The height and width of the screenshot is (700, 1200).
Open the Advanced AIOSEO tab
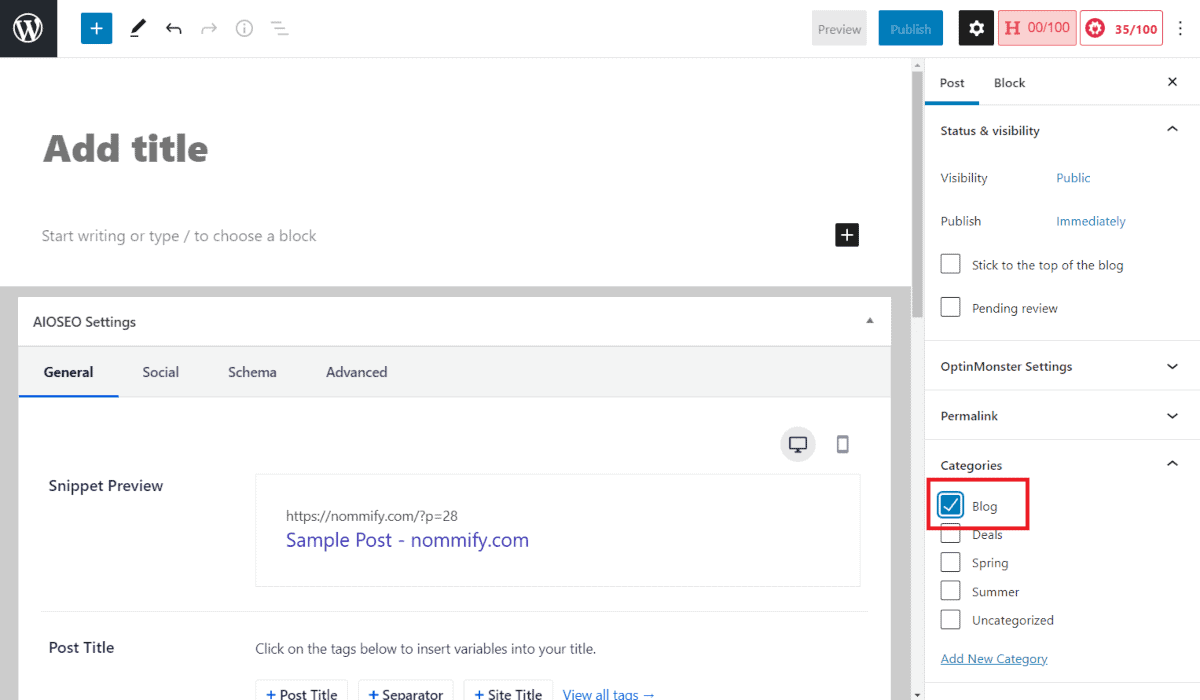[x=356, y=372]
